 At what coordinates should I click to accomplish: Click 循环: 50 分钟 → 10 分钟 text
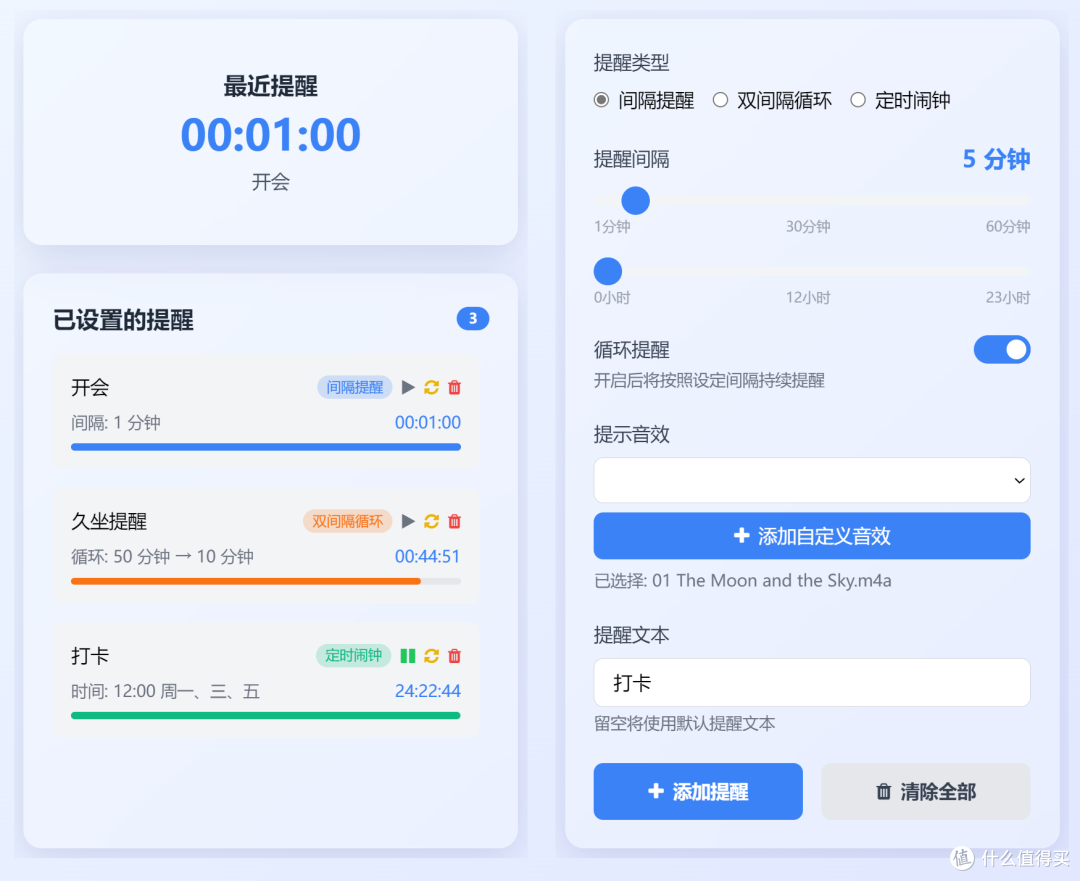[x=163, y=557]
